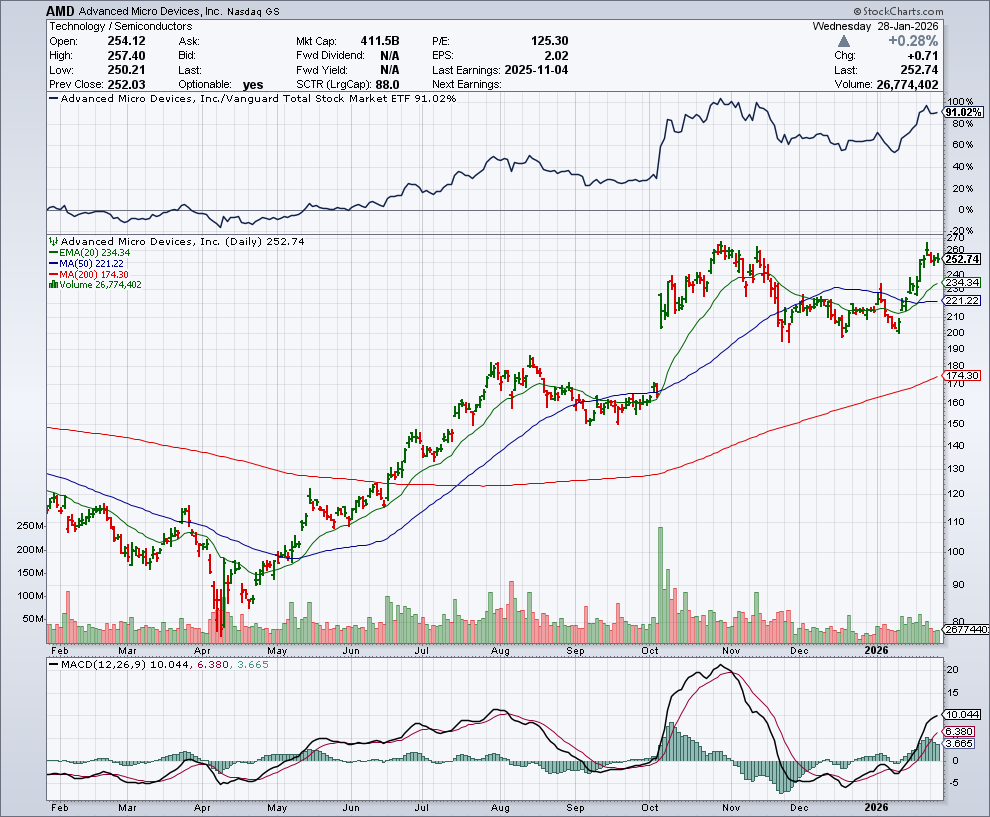Click the Last Earnings date 2025-11-04
The height and width of the screenshot is (817, 990).
tap(536, 70)
